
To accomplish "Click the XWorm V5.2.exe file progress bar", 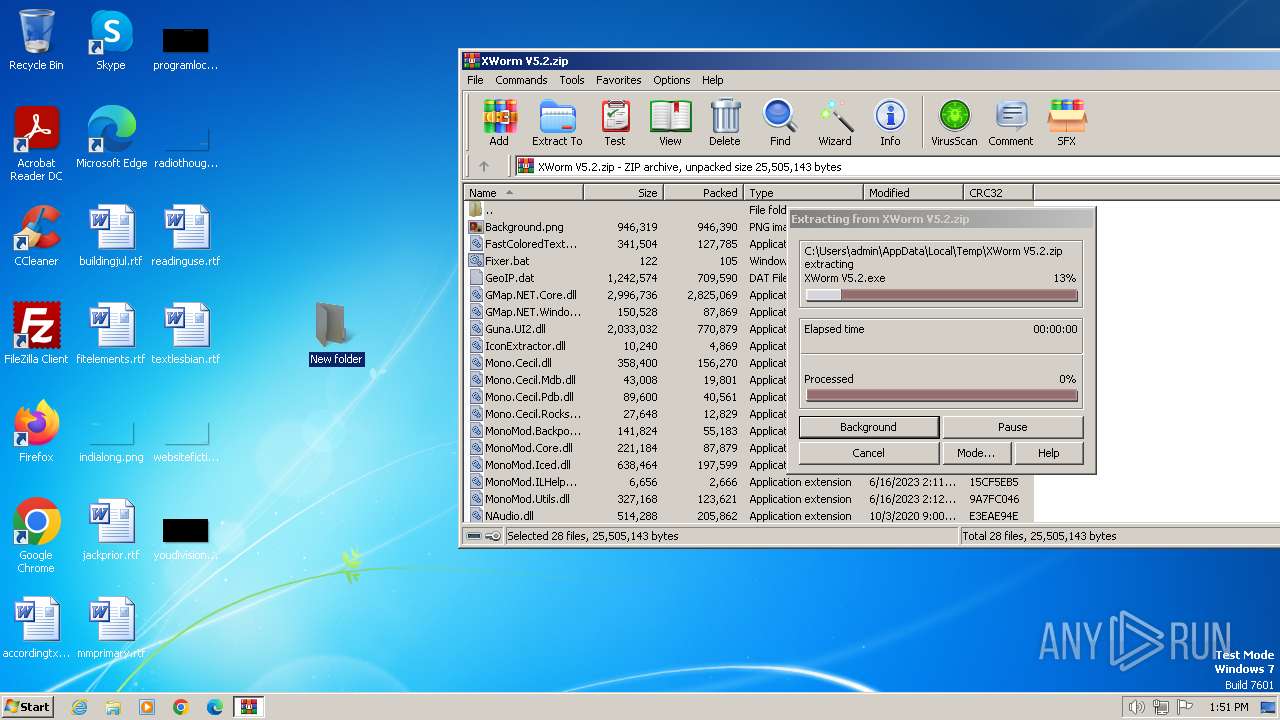I will [x=941, y=295].
